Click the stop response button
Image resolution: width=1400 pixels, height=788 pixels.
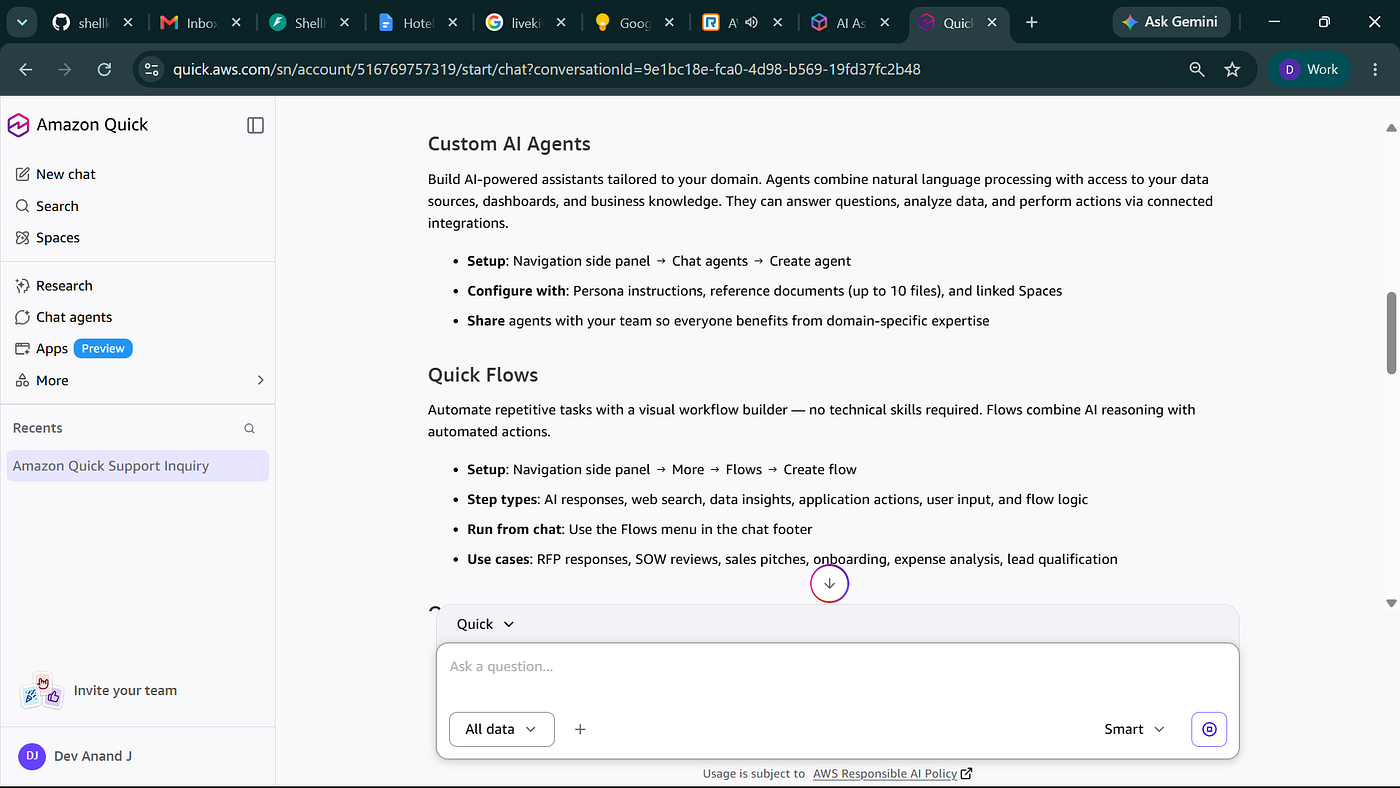tap(1209, 729)
